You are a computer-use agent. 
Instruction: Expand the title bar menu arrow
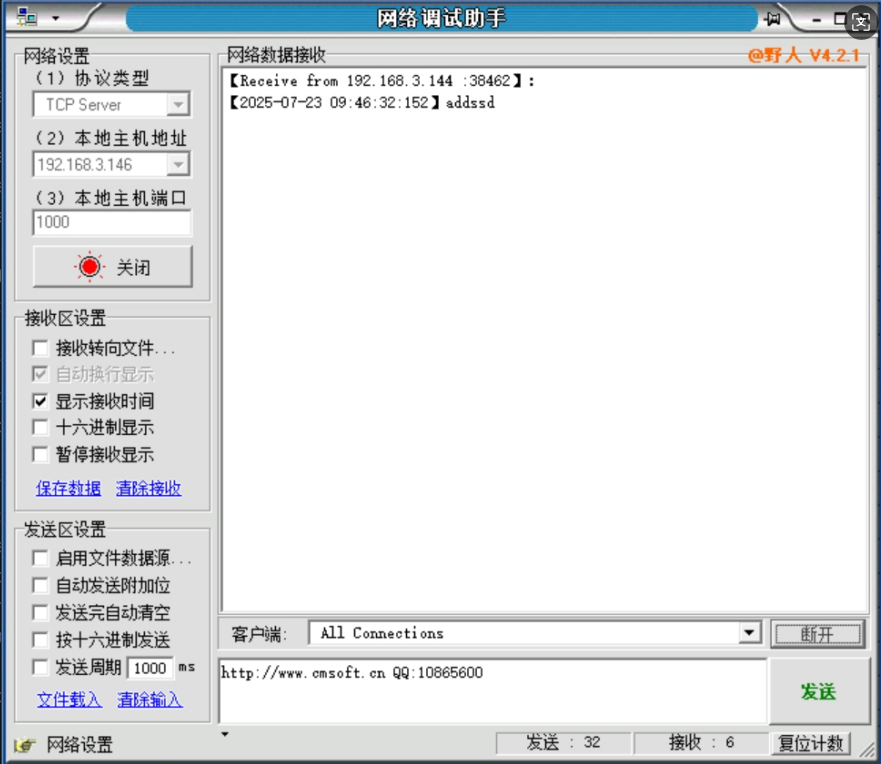point(56,18)
